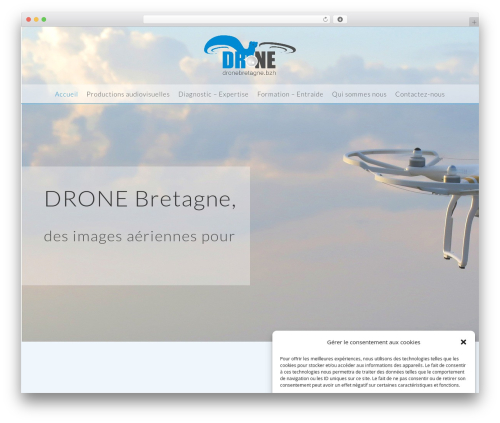Go to Productions audiovisuelles page
This screenshot has height=423, width=500.
pos(128,94)
